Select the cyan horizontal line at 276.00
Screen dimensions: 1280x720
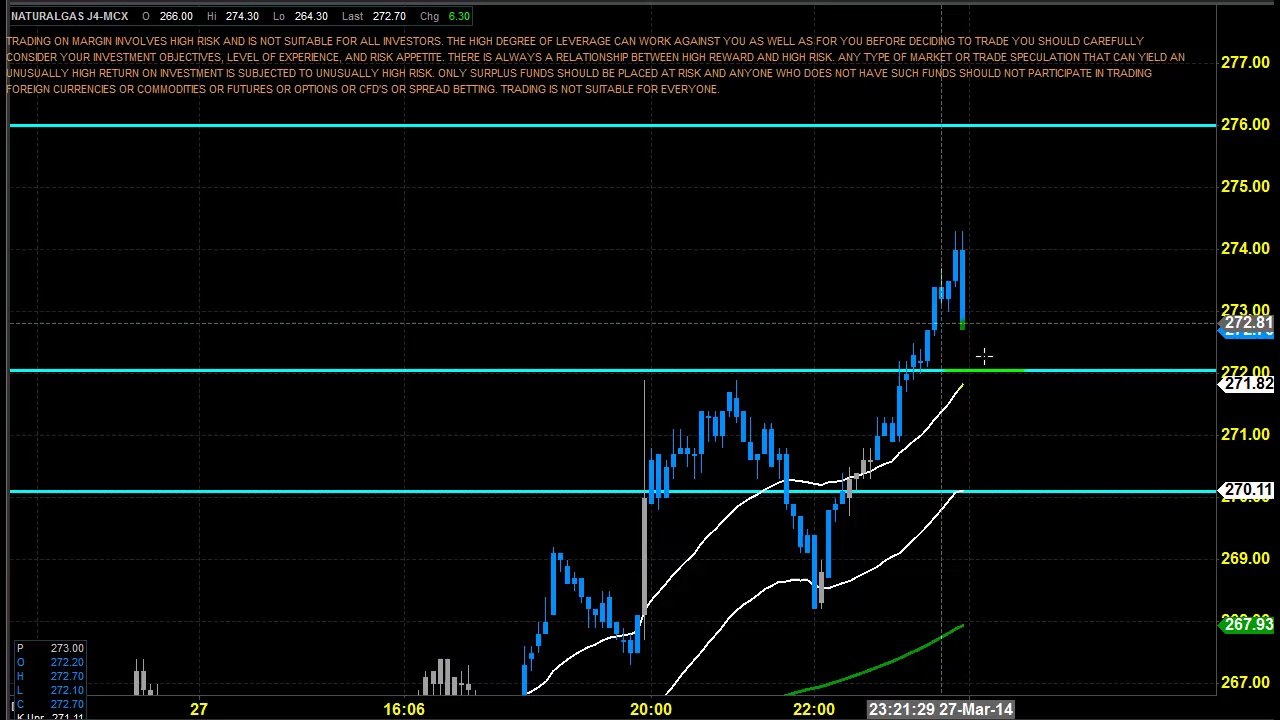pyautogui.click(x=612, y=125)
